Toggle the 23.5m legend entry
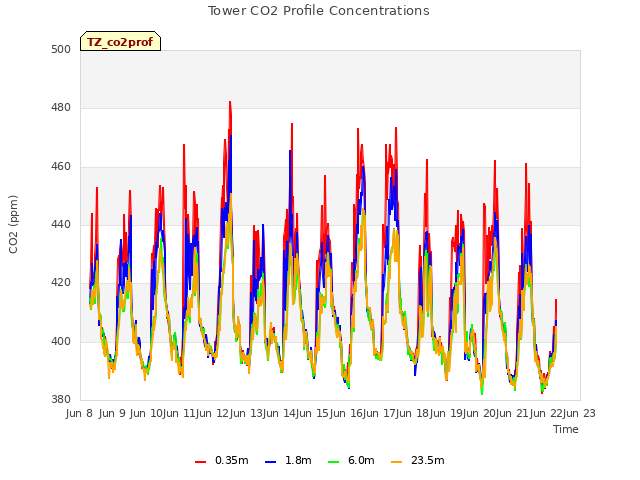 tap(417, 460)
